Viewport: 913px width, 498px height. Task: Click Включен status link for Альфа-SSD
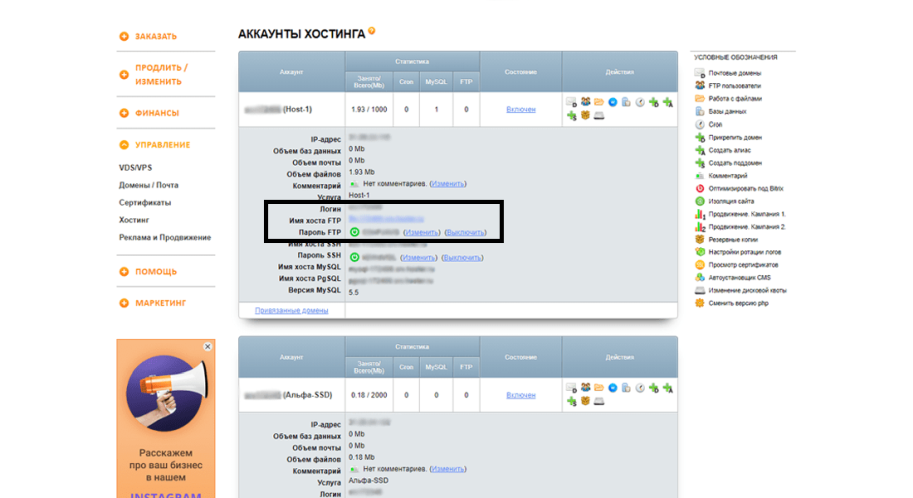pyautogui.click(x=521, y=395)
